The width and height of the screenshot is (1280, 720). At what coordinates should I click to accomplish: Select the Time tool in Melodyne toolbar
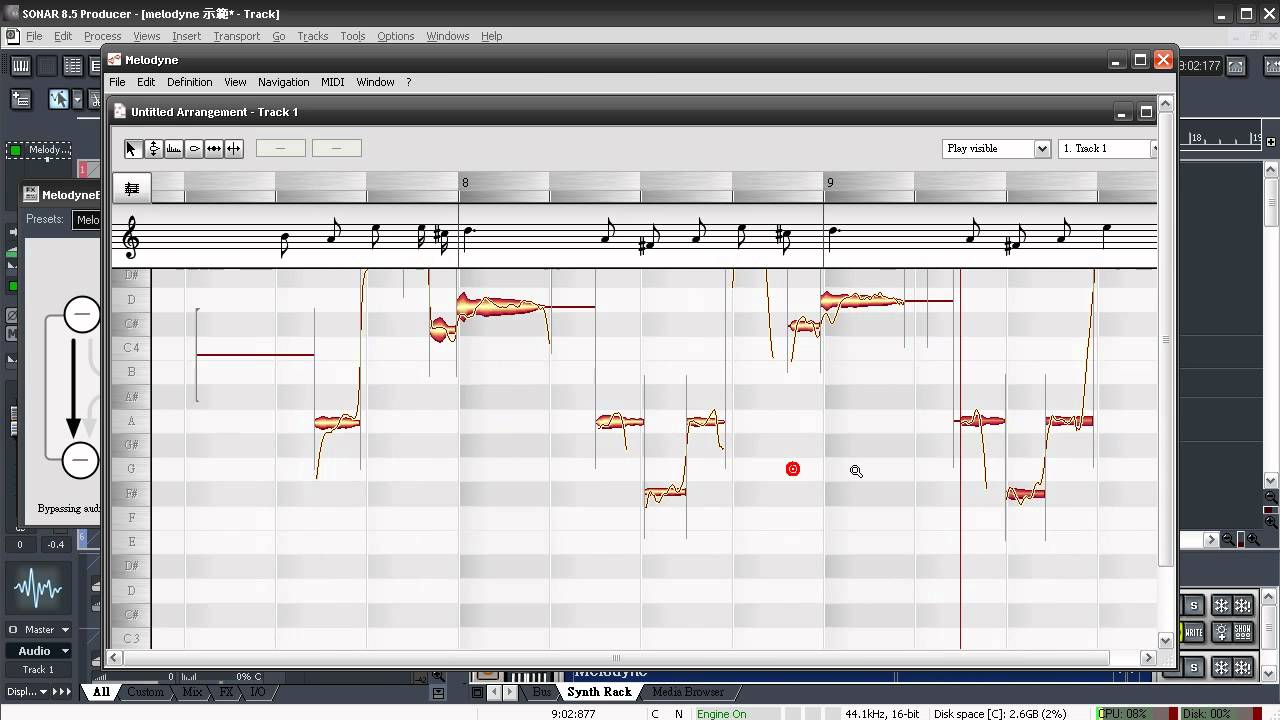pyautogui.click(x=214, y=148)
